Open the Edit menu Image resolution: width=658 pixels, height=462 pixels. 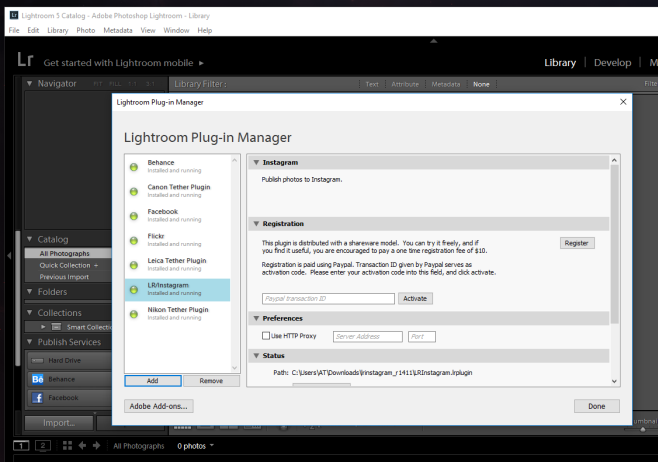pos(33,30)
